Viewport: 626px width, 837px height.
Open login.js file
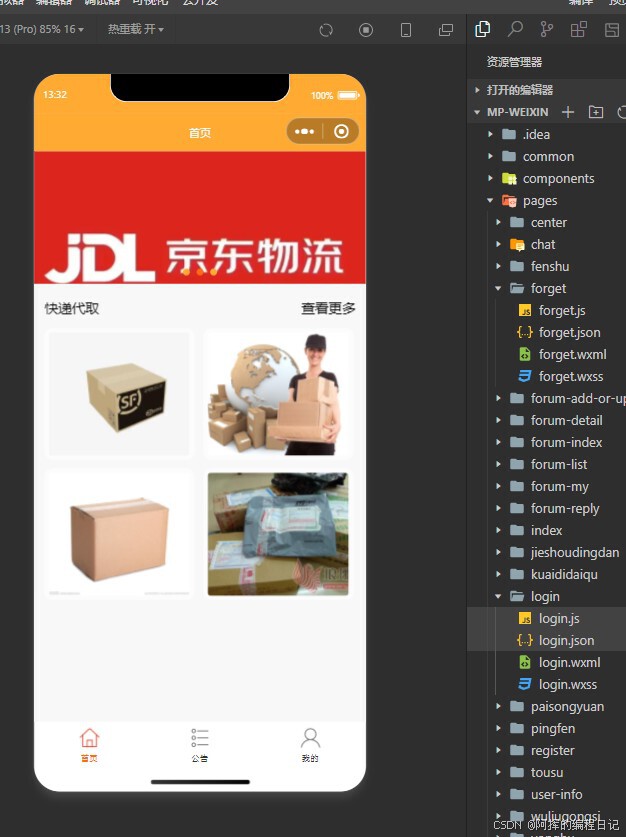click(559, 618)
